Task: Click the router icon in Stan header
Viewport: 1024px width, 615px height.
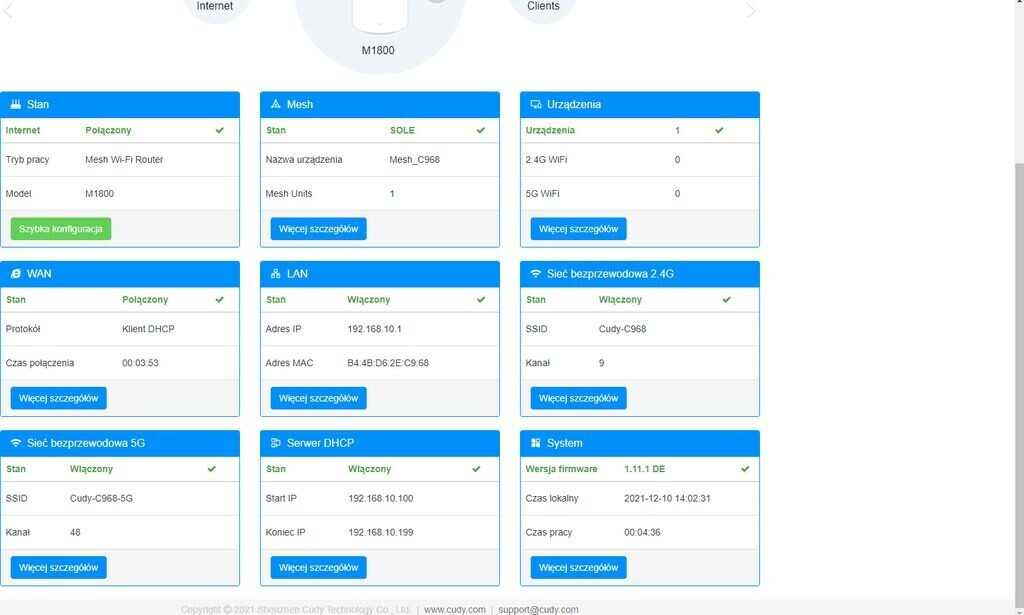Action: [16, 105]
